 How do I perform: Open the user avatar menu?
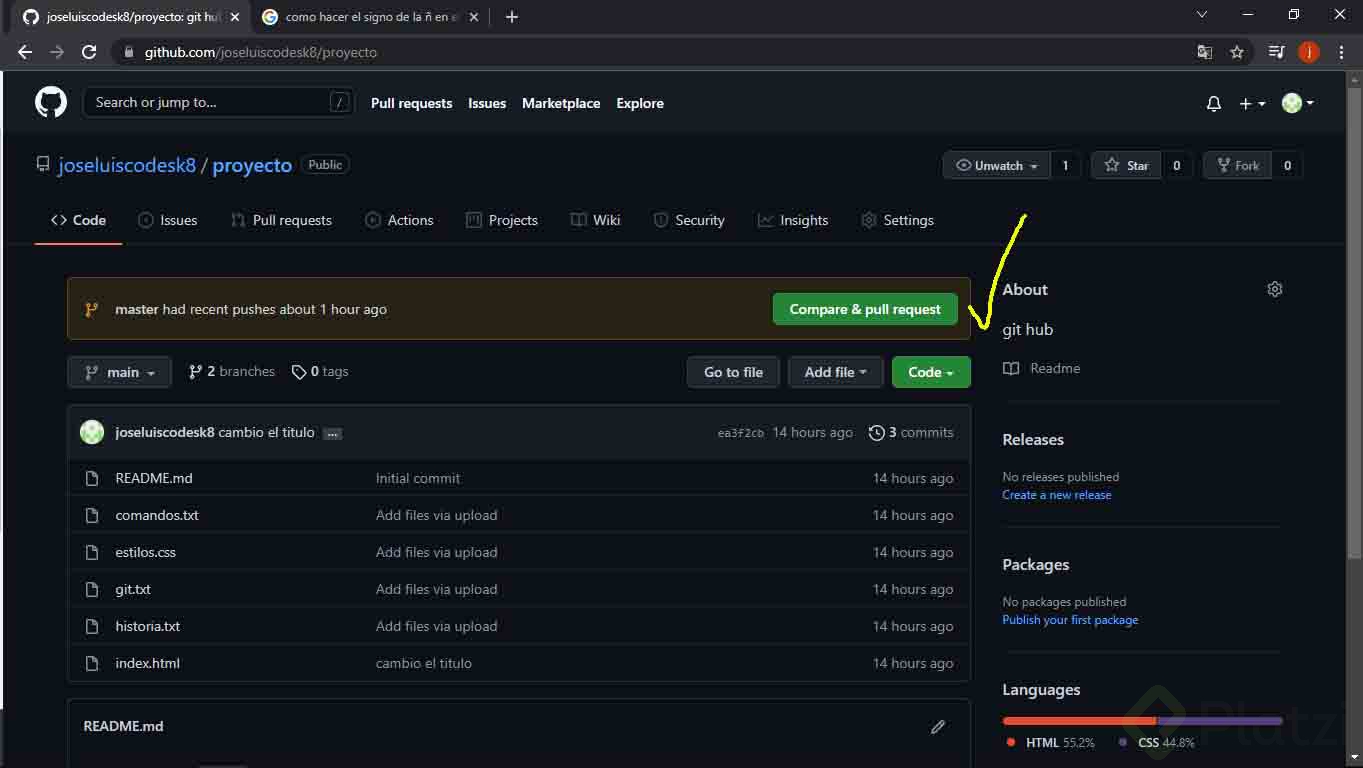pyautogui.click(x=1297, y=103)
